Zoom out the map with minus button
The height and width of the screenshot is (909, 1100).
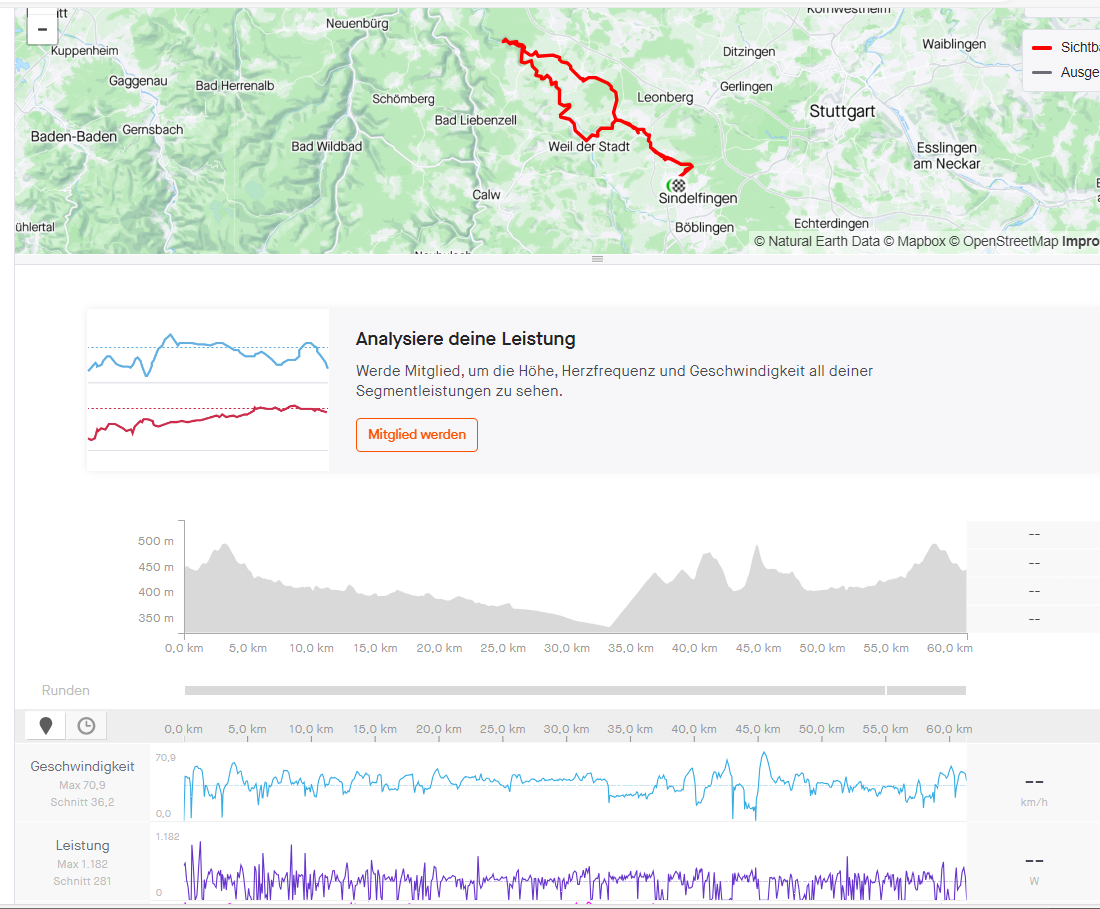click(42, 29)
